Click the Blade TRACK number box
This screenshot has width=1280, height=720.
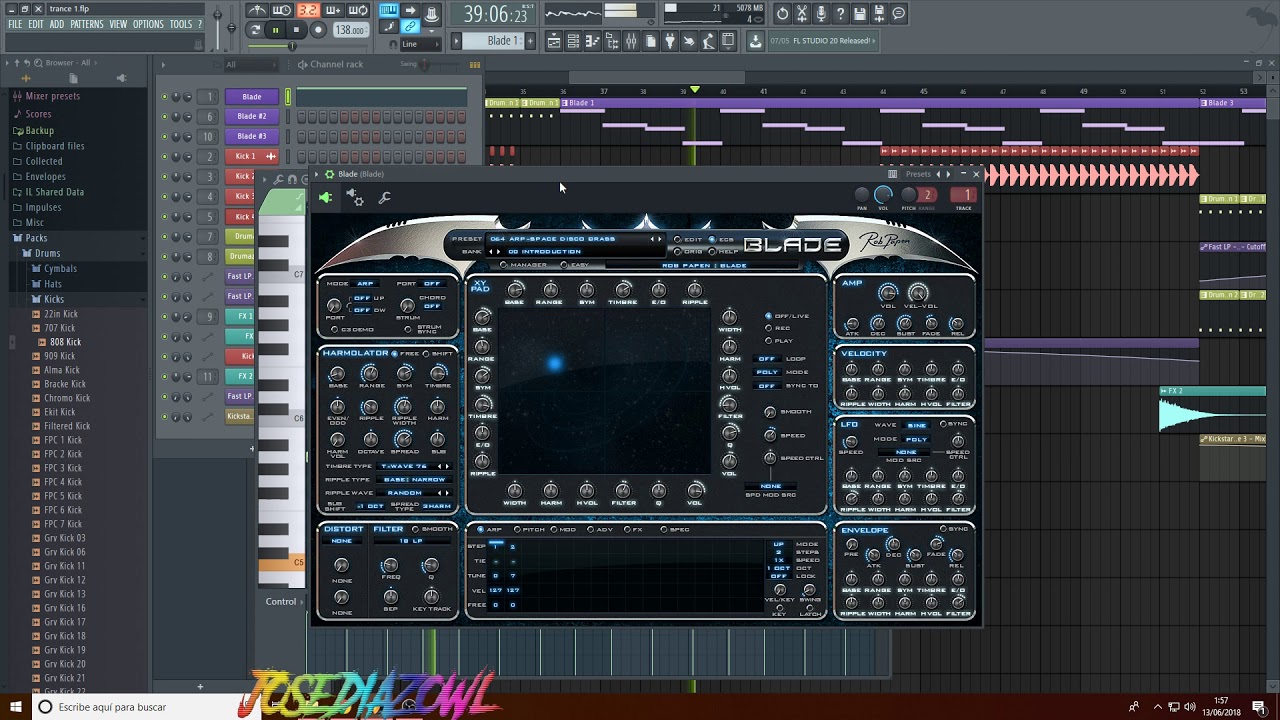[963, 195]
